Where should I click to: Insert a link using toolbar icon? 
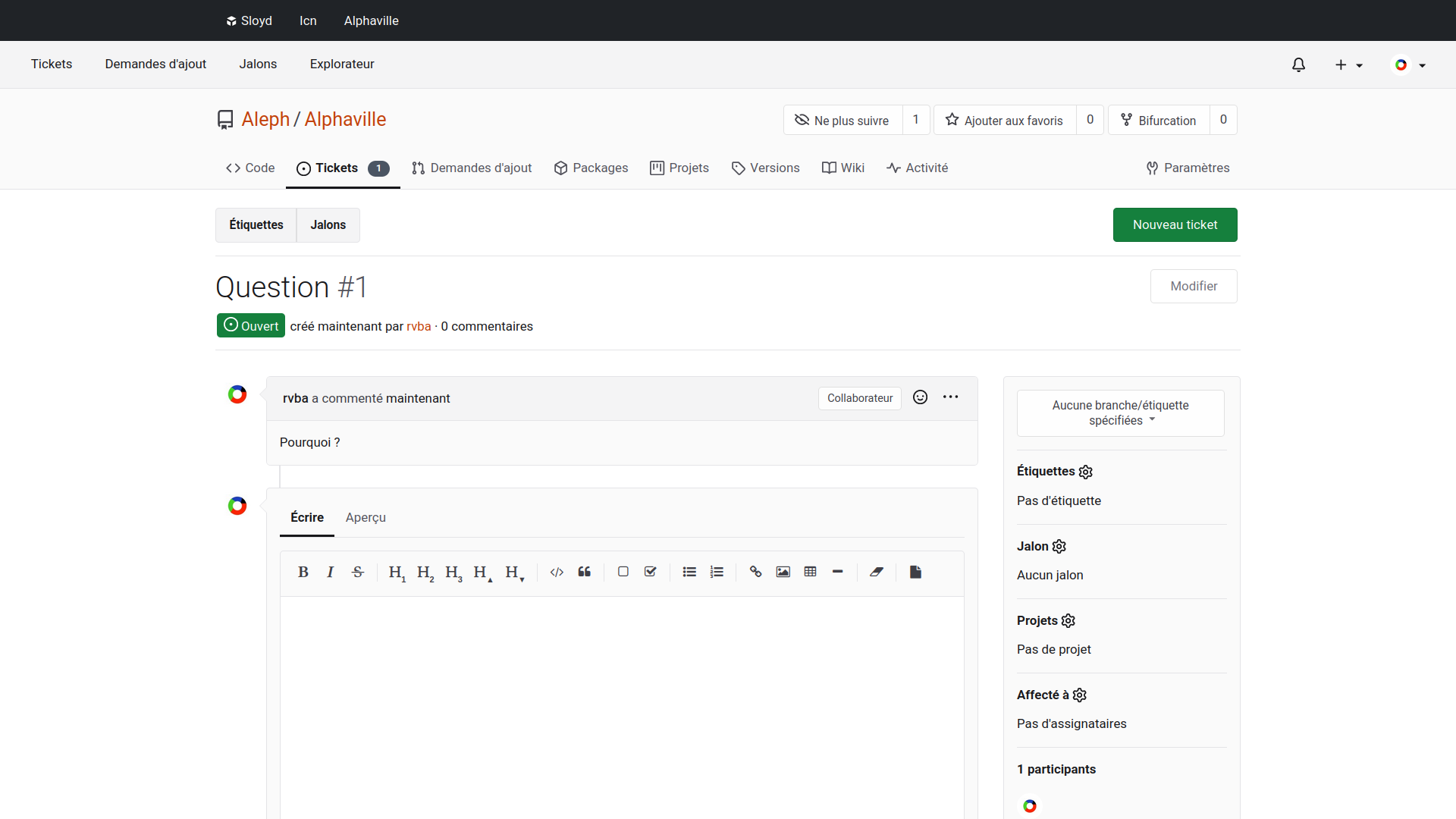click(755, 572)
